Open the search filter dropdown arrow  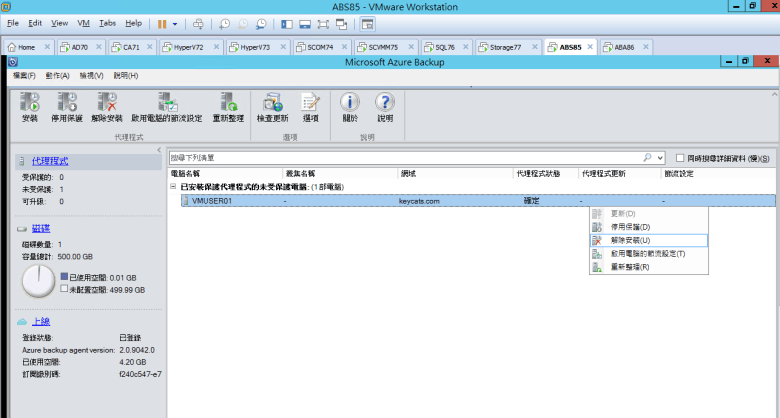pyautogui.click(x=660, y=158)
